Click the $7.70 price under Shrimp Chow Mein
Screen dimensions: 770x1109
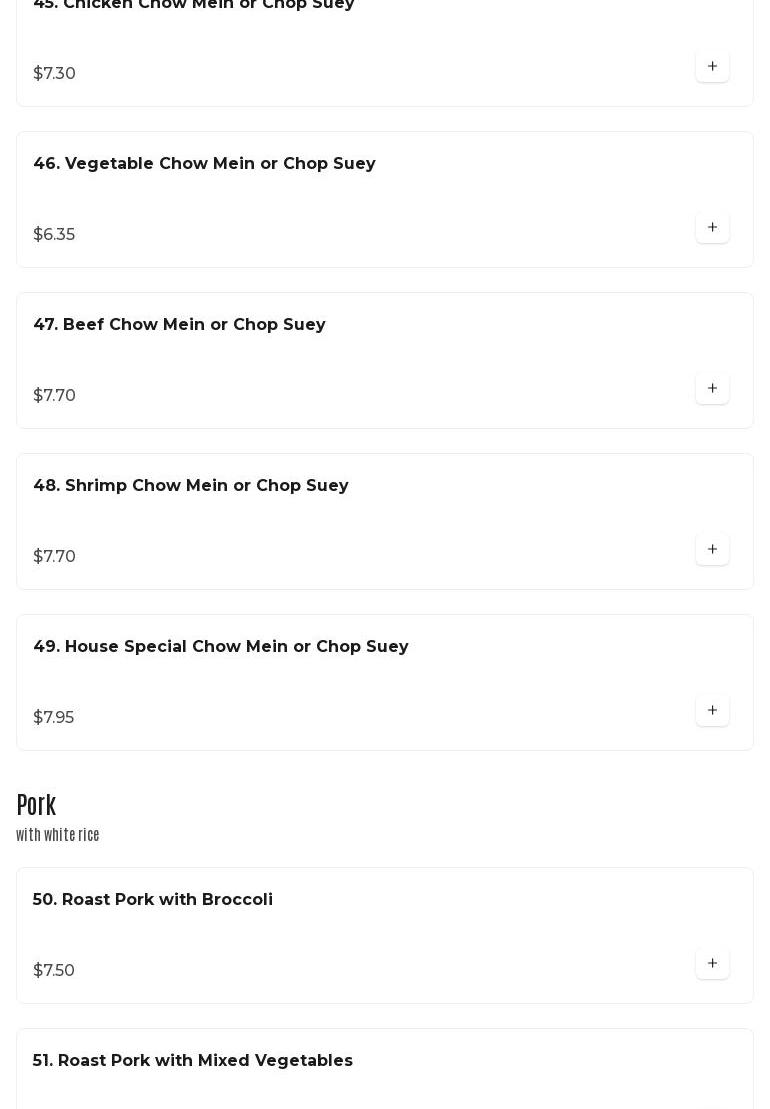point(54,557)
